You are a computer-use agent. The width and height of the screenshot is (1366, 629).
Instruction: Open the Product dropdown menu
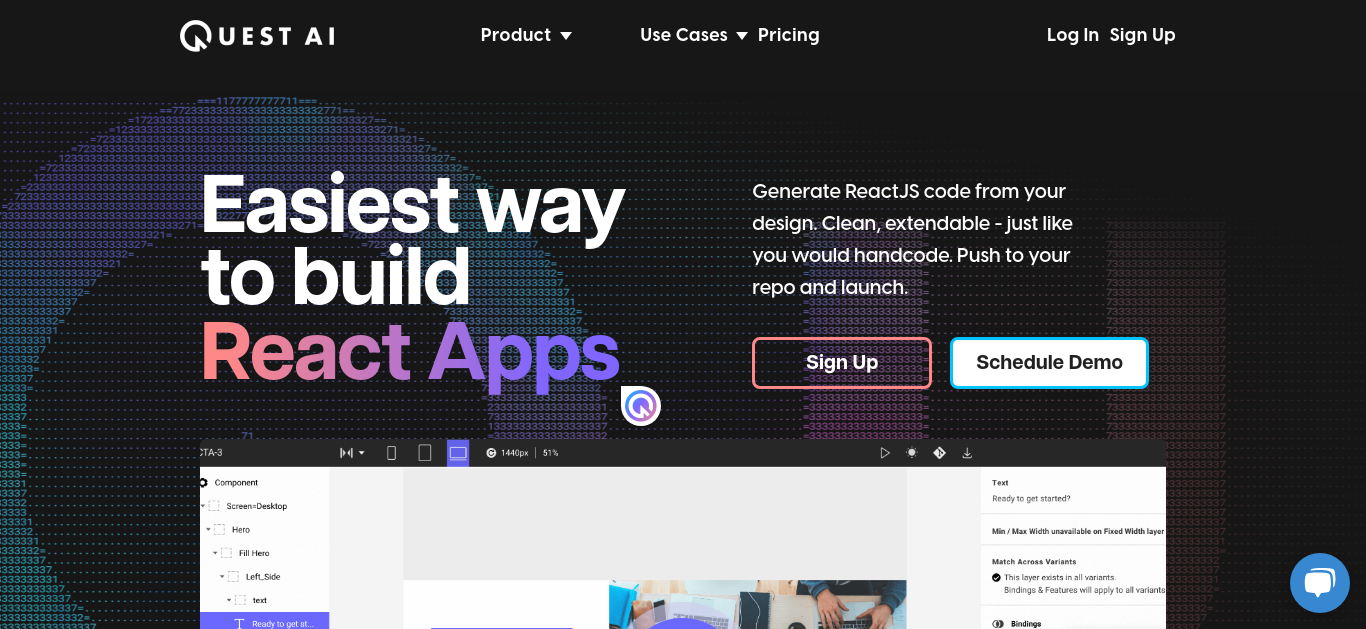pyautogui.click(x=526, y=35)
